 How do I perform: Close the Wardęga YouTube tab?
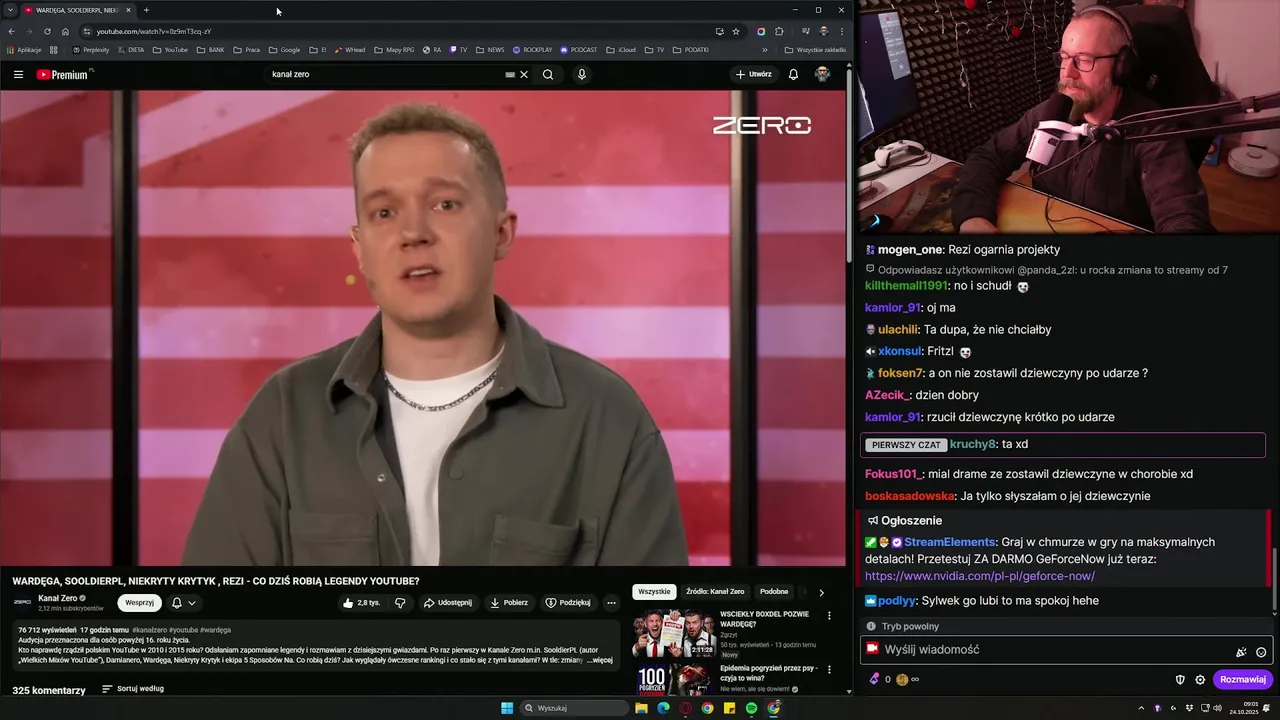click(x=128, y=10)
